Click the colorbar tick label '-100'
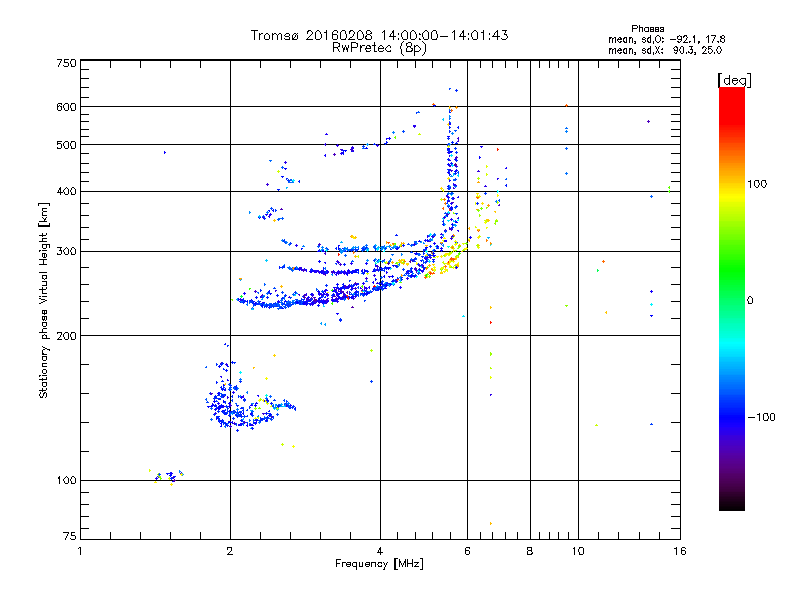Image resolution: width=800 pixels, height=600 pixels. click(761, 417)
